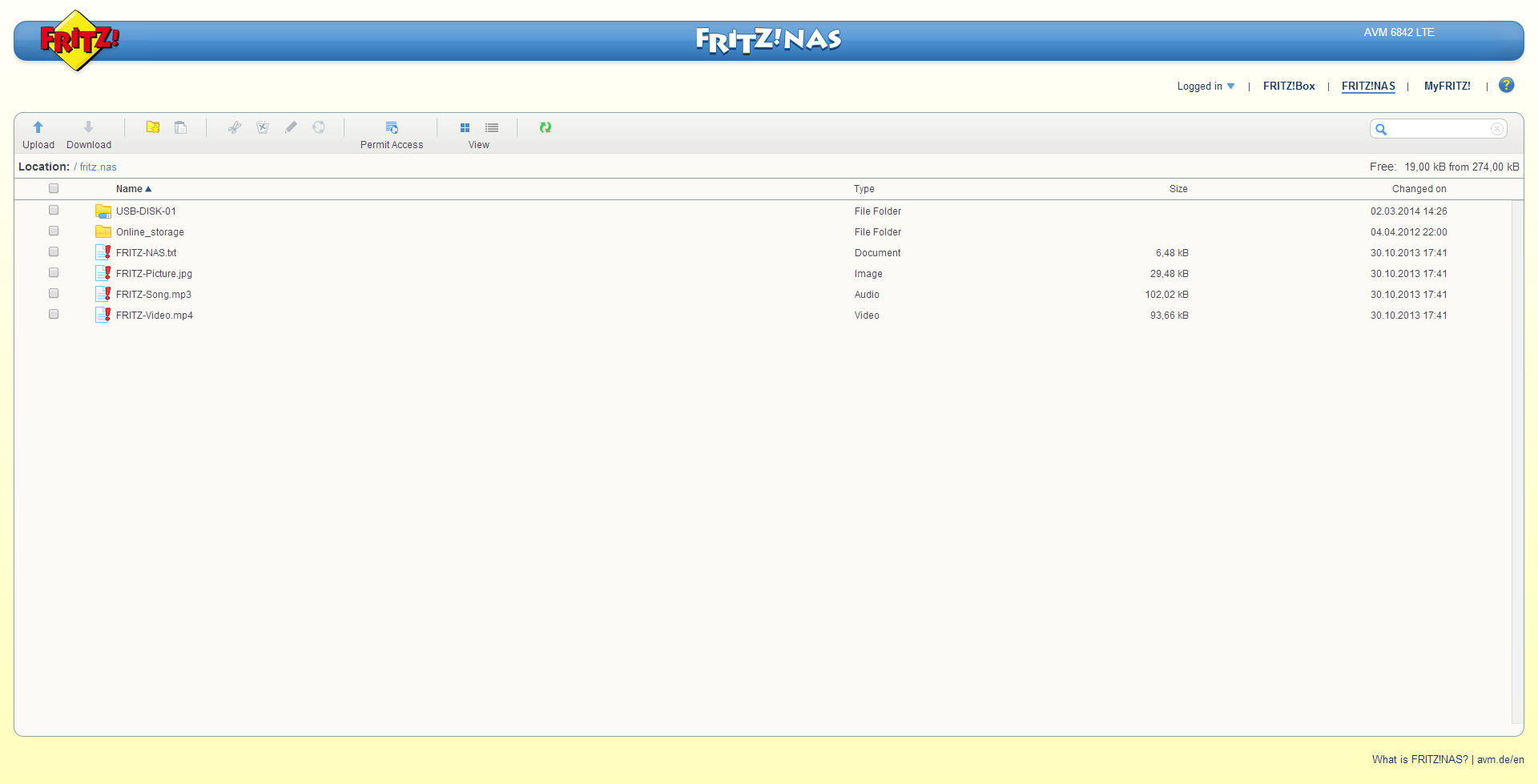The height and width of the screenshot is (784, 1538).
Task: Click the Upload label
Action: pos(38,145)
